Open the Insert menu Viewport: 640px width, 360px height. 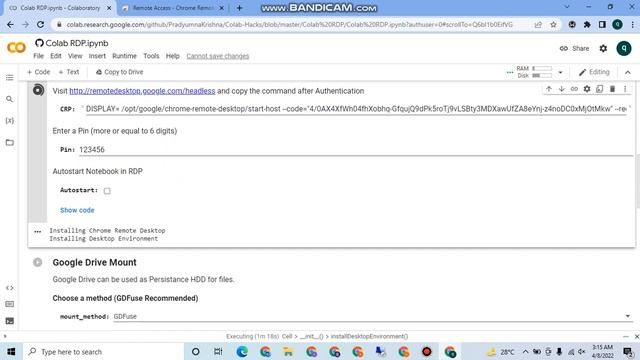[97, 56]
